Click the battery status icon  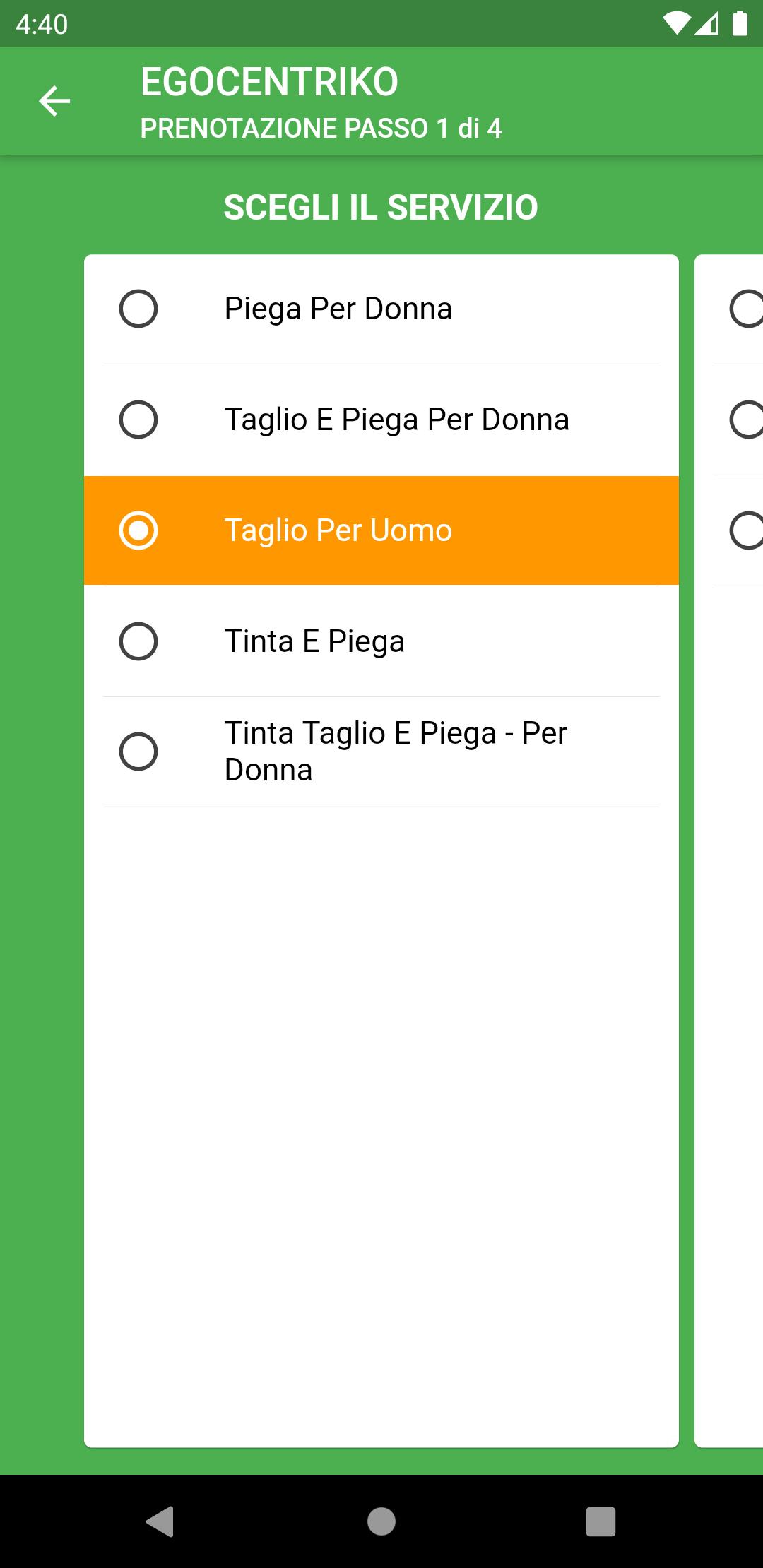[740, 23]
